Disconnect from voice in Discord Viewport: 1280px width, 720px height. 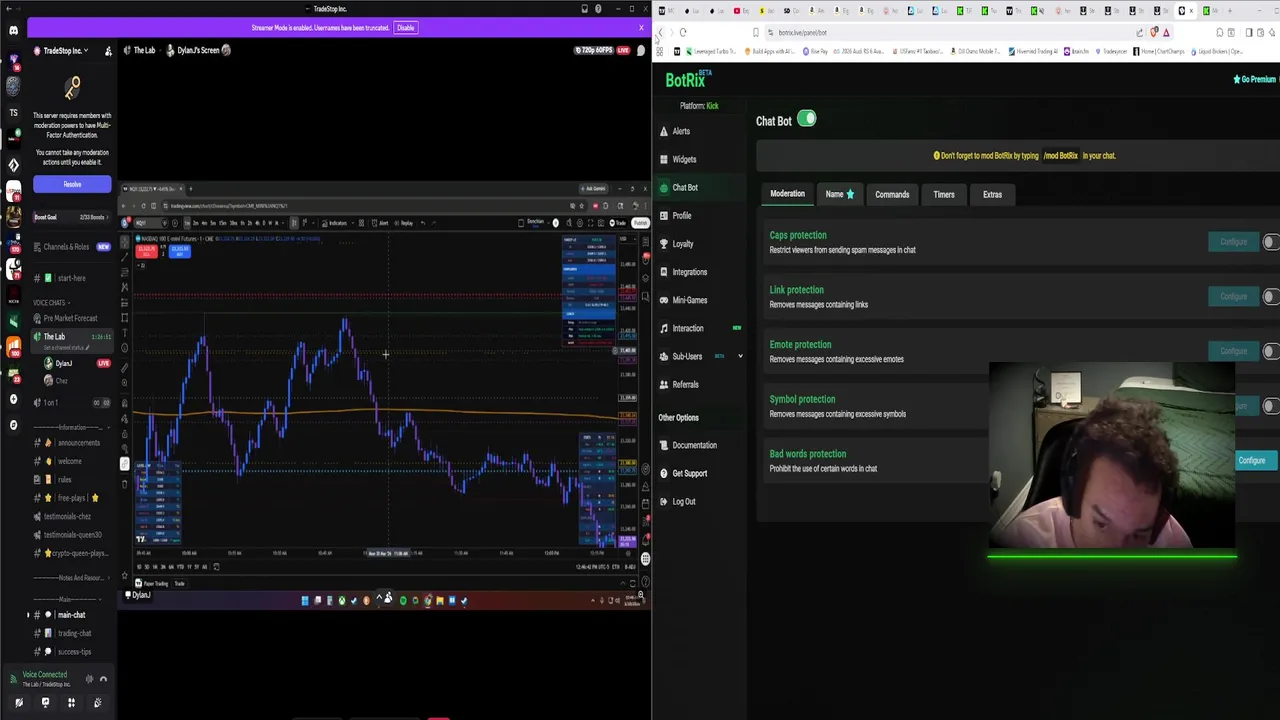click(103, 679)
